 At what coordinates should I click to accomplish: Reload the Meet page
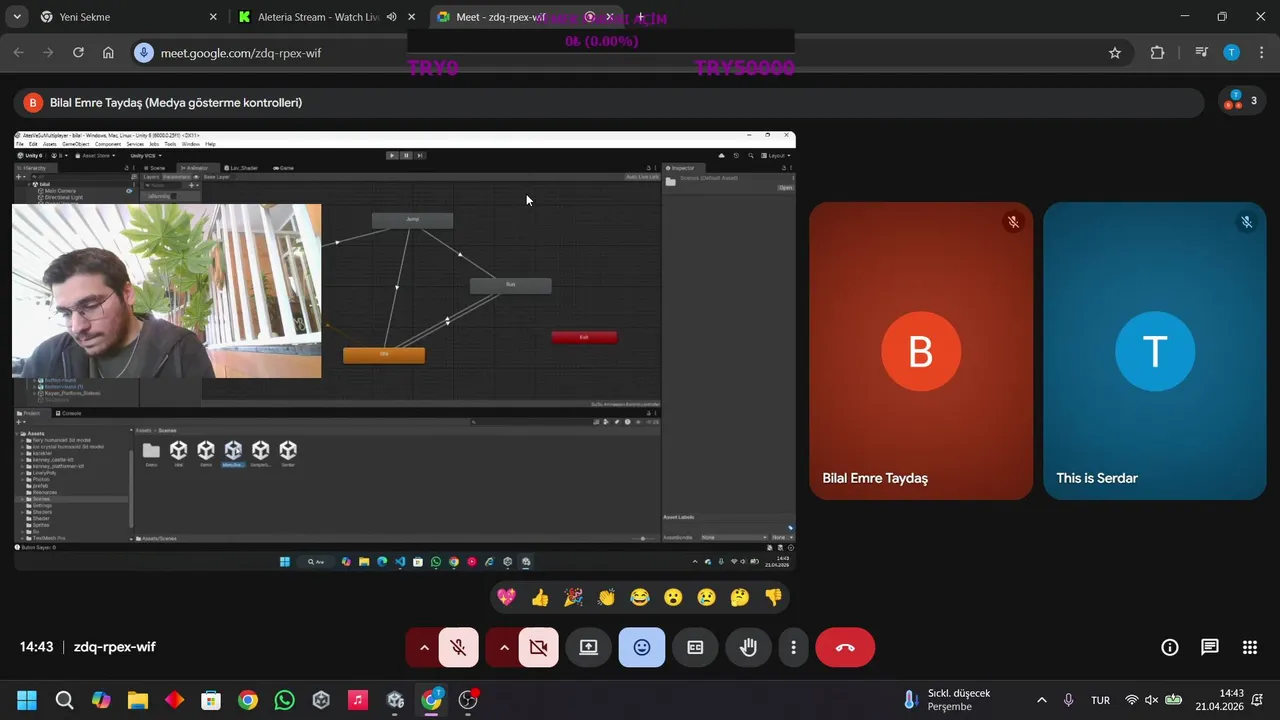[78, 53]
